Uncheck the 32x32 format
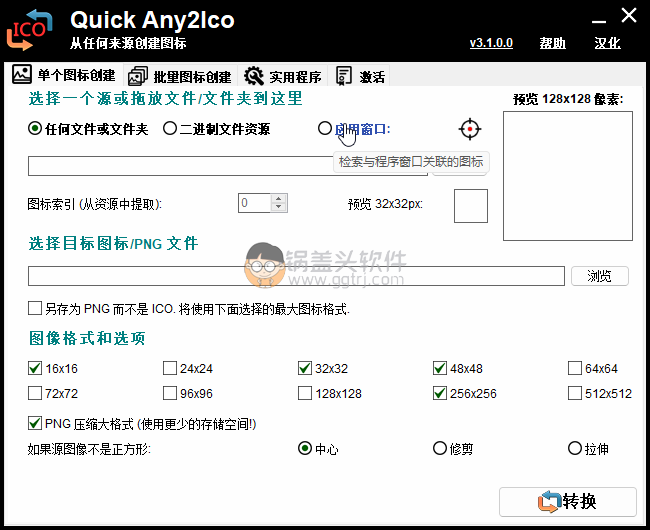The width and height of the screenshot is (650, 530). pos(305,368)
